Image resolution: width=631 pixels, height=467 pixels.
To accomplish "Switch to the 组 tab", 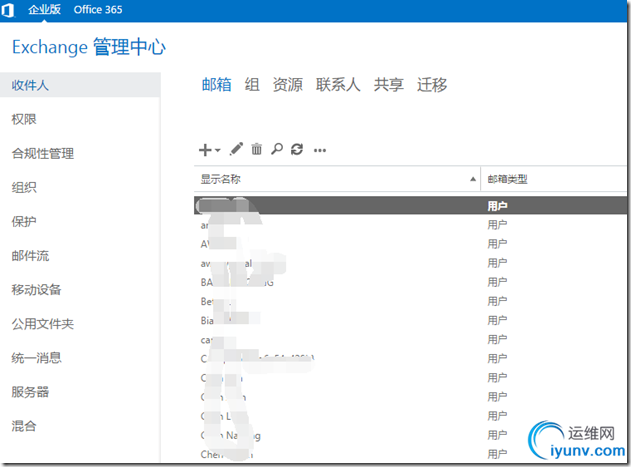I will (252, 85).
